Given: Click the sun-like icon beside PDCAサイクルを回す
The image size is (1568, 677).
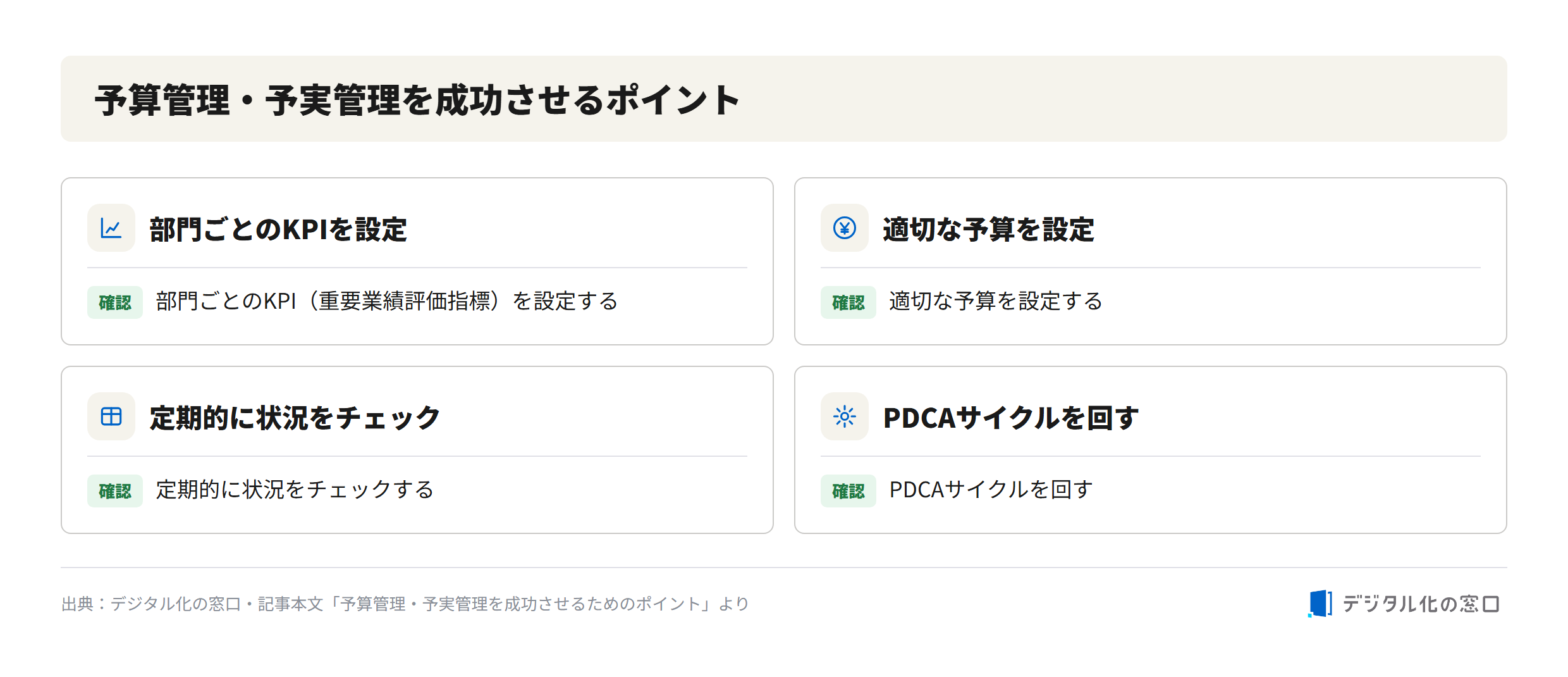Looking at the screenshot, I should point(845,416).
